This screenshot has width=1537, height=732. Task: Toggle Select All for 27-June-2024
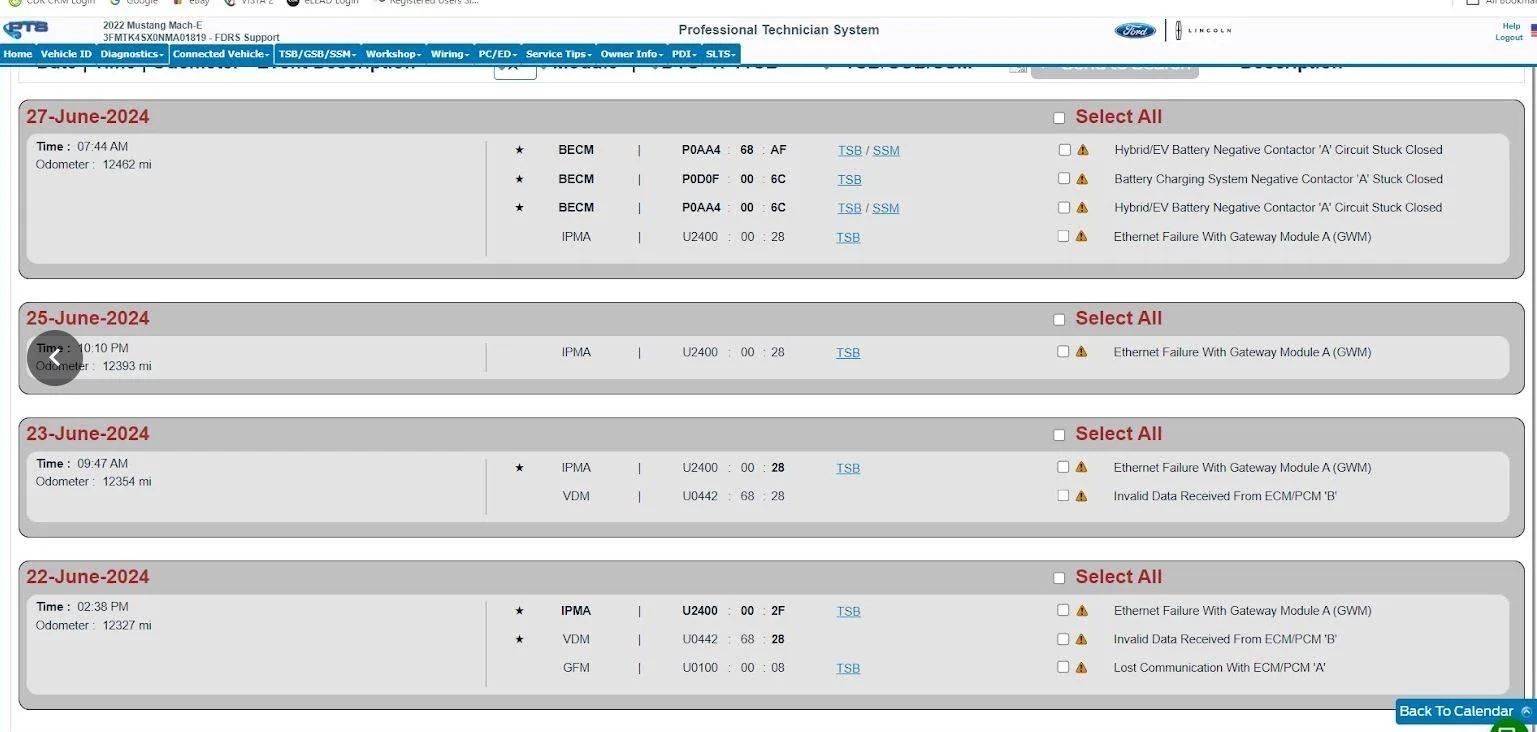point(1059,118)
